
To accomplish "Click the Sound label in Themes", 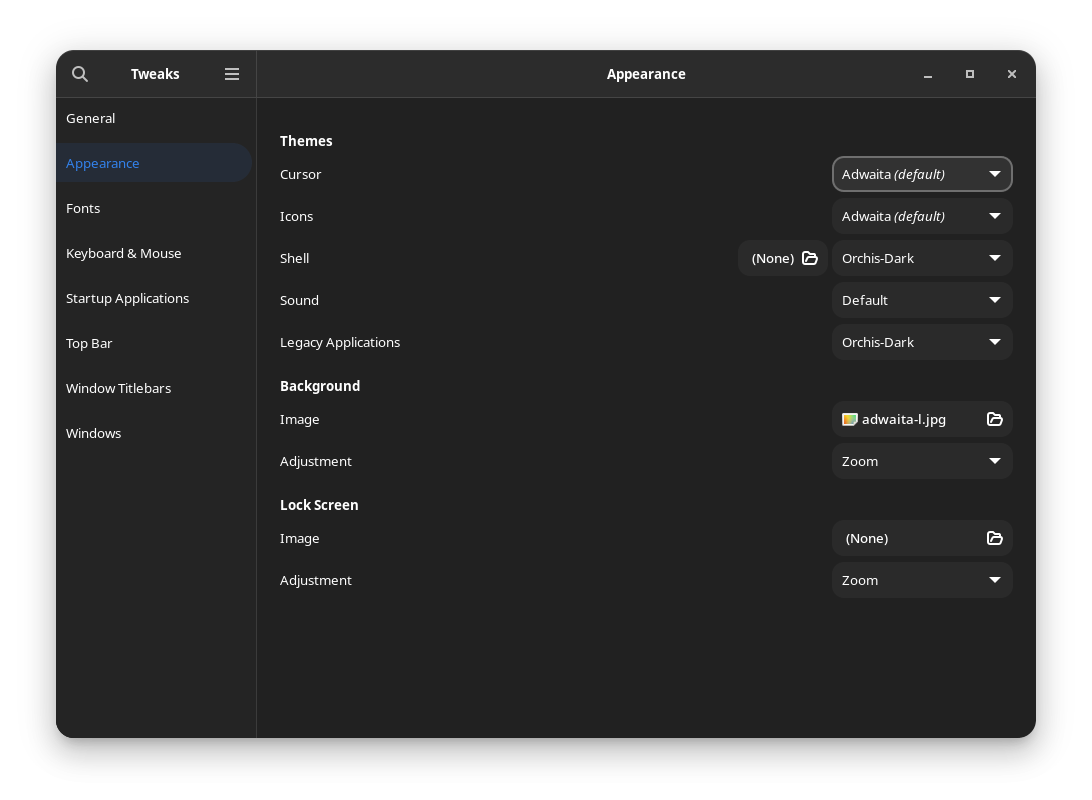I will [x=299, y=301].
